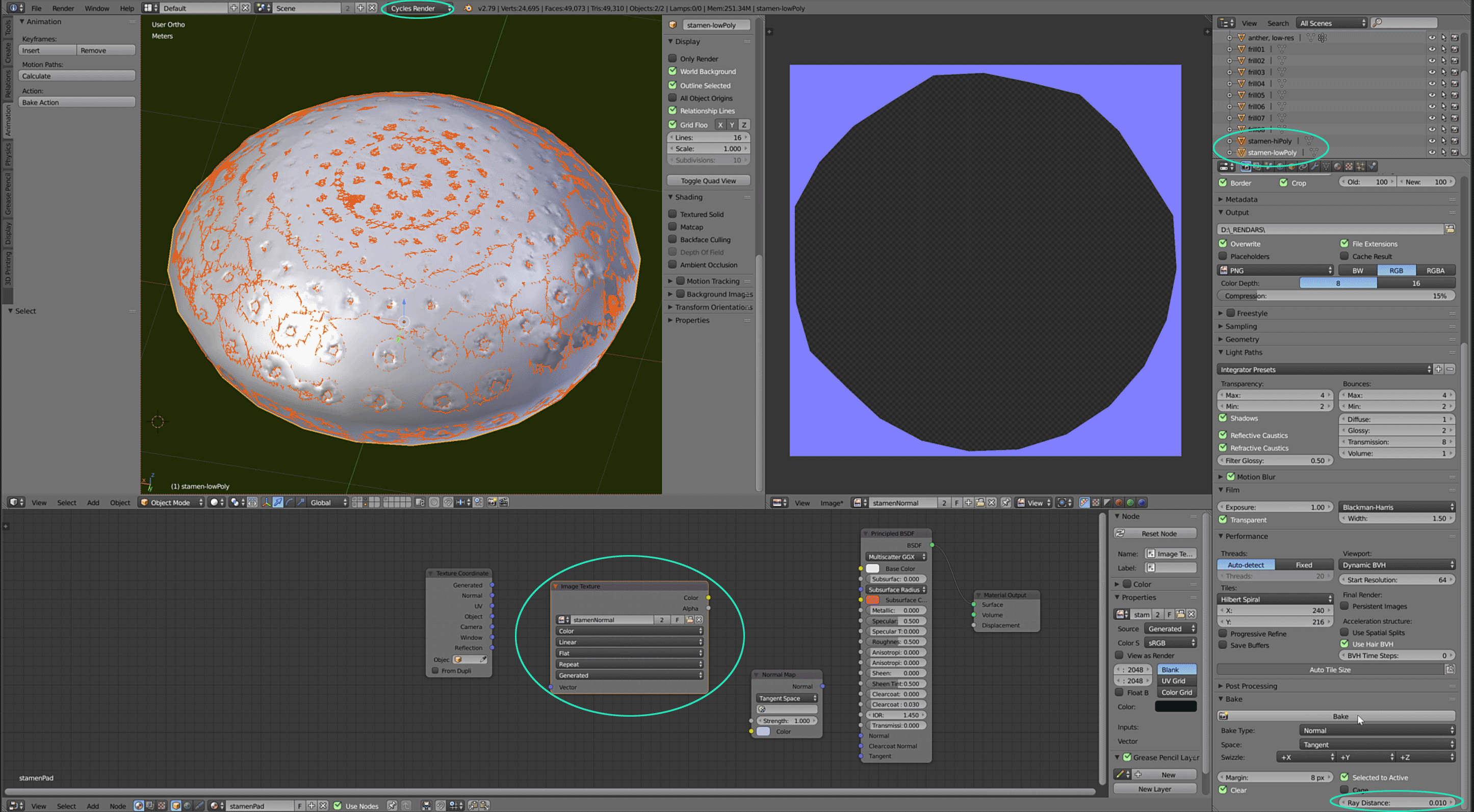Restrict stamen-hiPoly selectability in the Outliner
This screenshot has width=1474, height=812.
(1444, 141)
